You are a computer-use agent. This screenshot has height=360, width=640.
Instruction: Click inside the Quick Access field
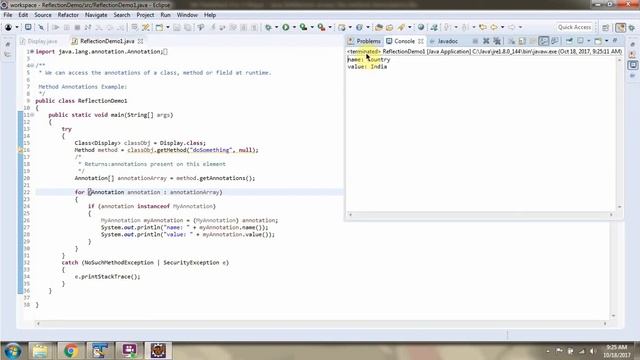pyautogui.click(x=574, y=27)
